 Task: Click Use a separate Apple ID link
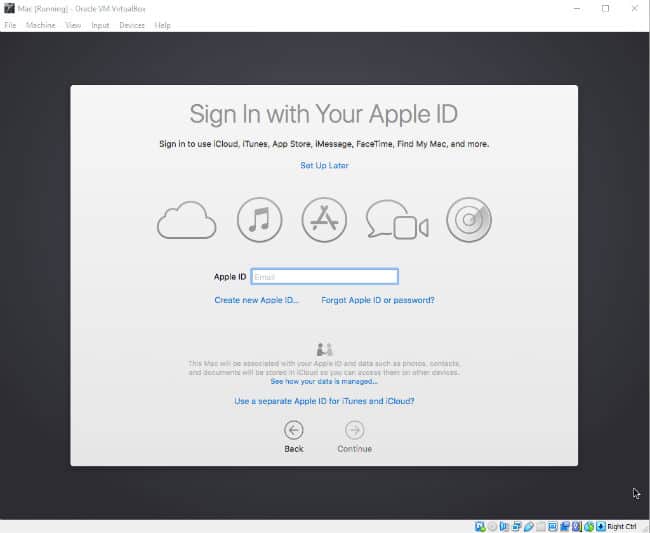coord(324,401)
